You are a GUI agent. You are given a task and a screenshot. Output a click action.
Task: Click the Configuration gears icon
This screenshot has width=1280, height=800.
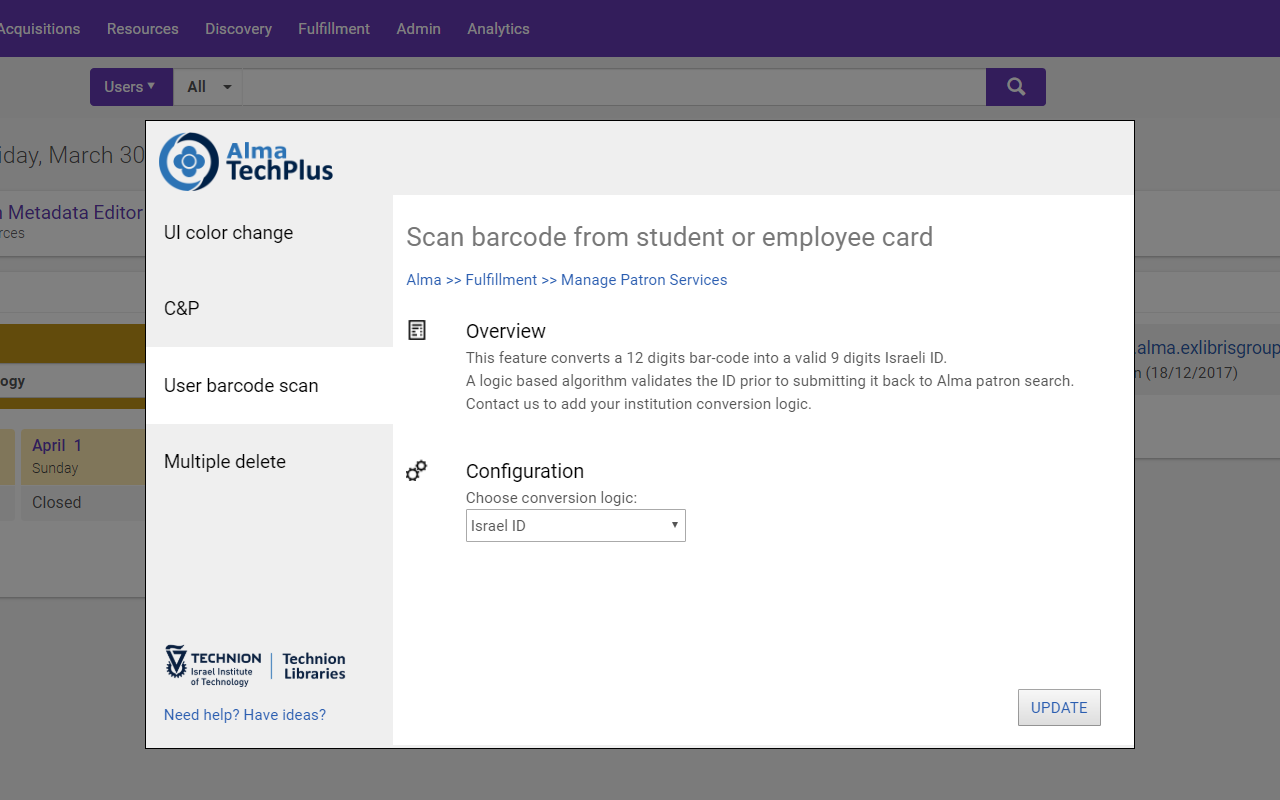[416, 470]
